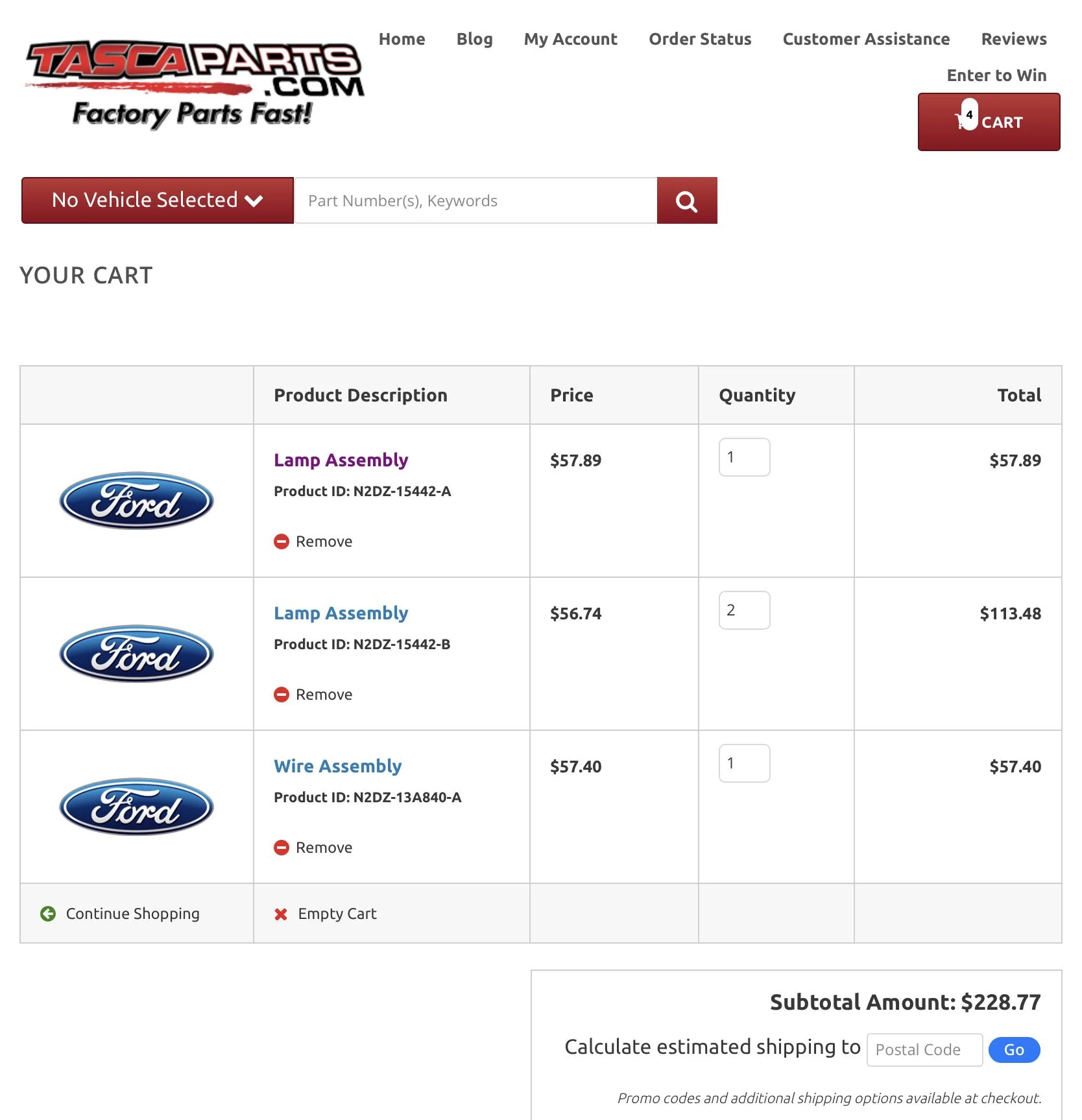
Task: Open the Ford logo thumbnail for Wire Assembly
Action: click(x=136, y=807)
